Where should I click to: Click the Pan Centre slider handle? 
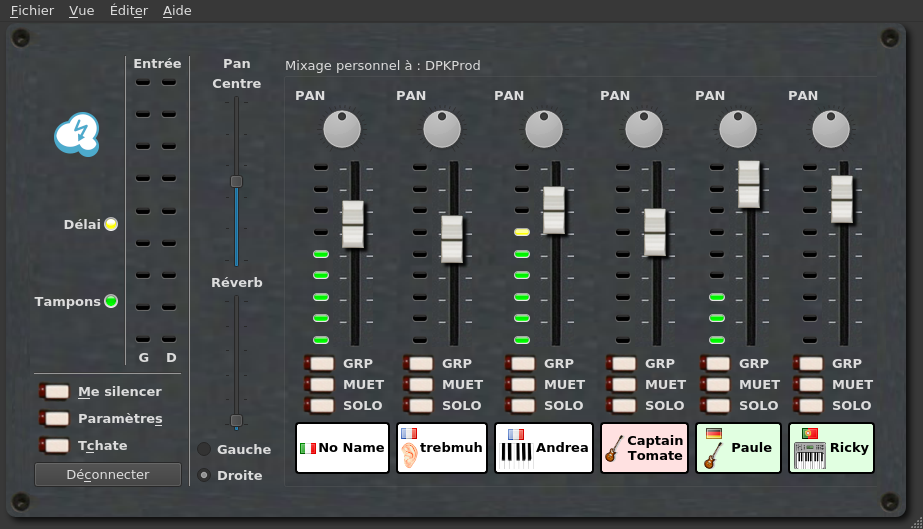coord(236,181)
